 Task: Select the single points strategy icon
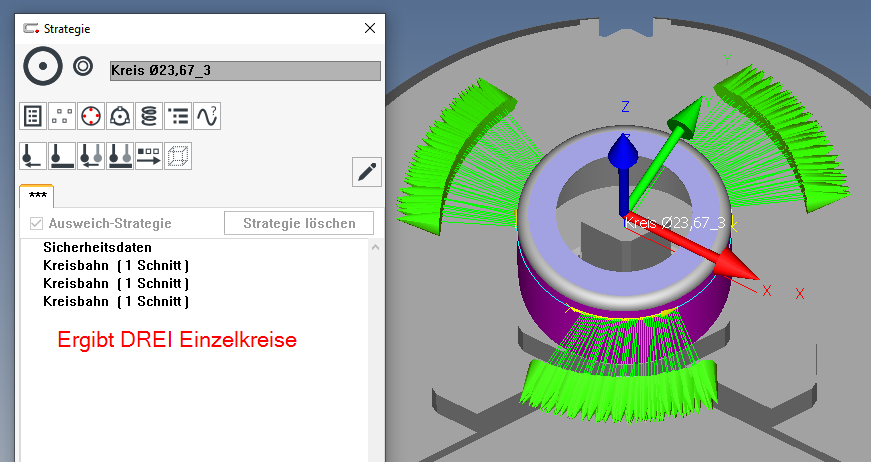coord(61,116)
